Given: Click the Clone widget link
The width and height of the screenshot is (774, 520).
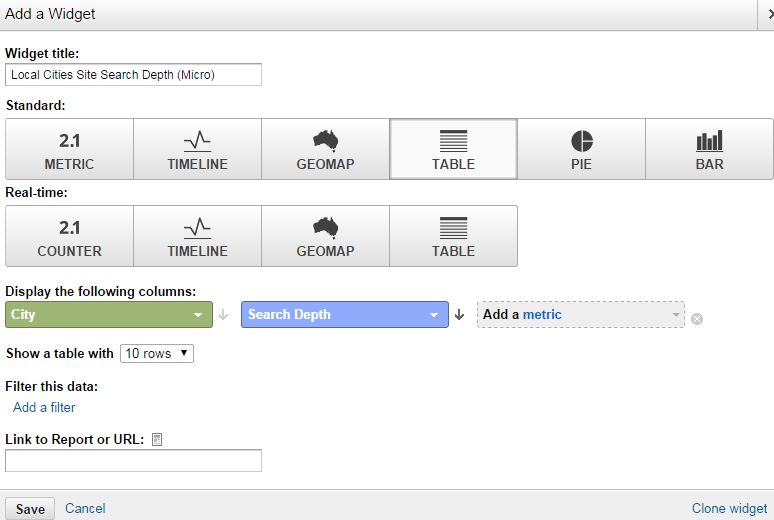Looking at the screenshot, I should point(729,509).
